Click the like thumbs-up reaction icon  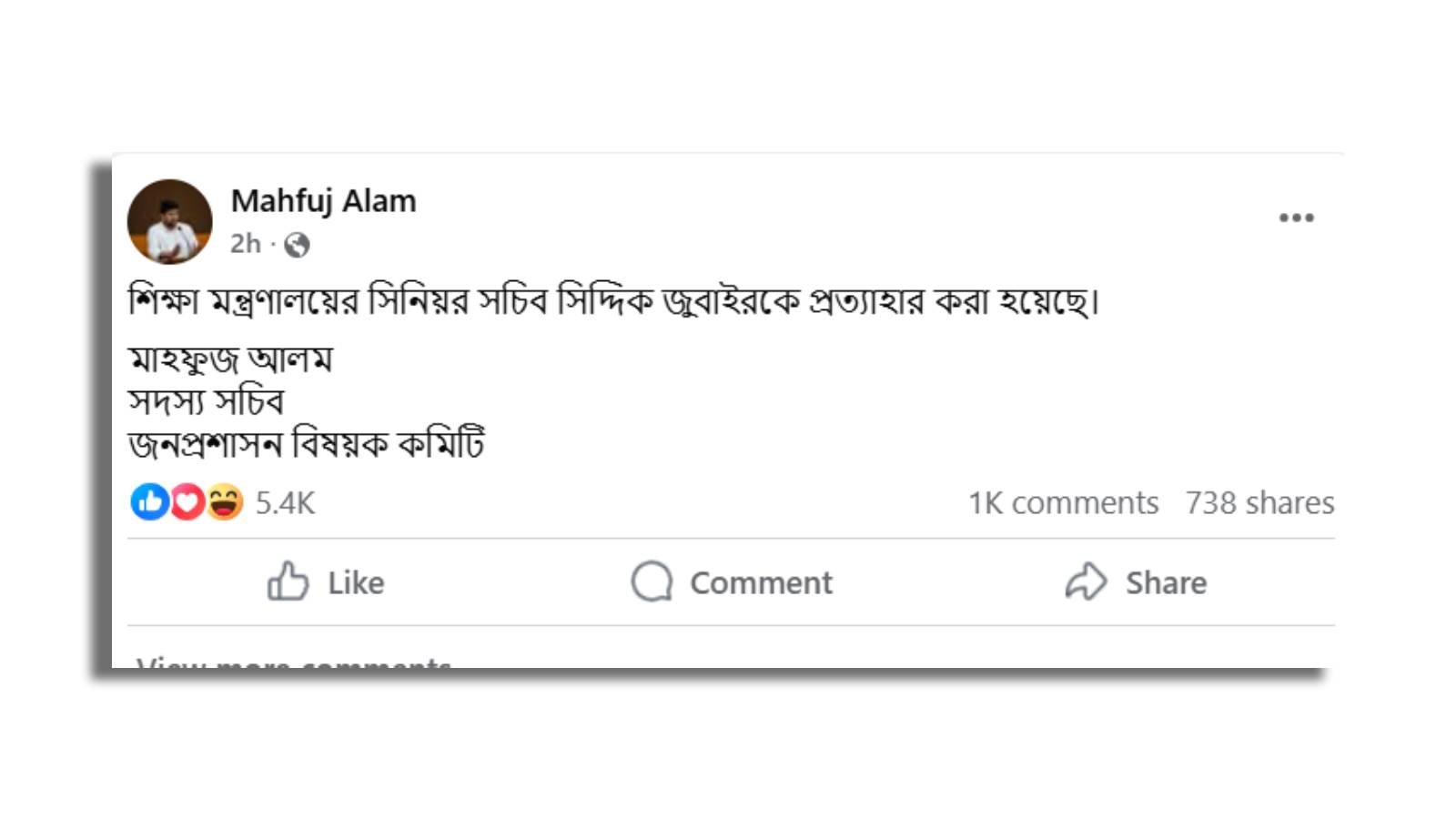150,501
